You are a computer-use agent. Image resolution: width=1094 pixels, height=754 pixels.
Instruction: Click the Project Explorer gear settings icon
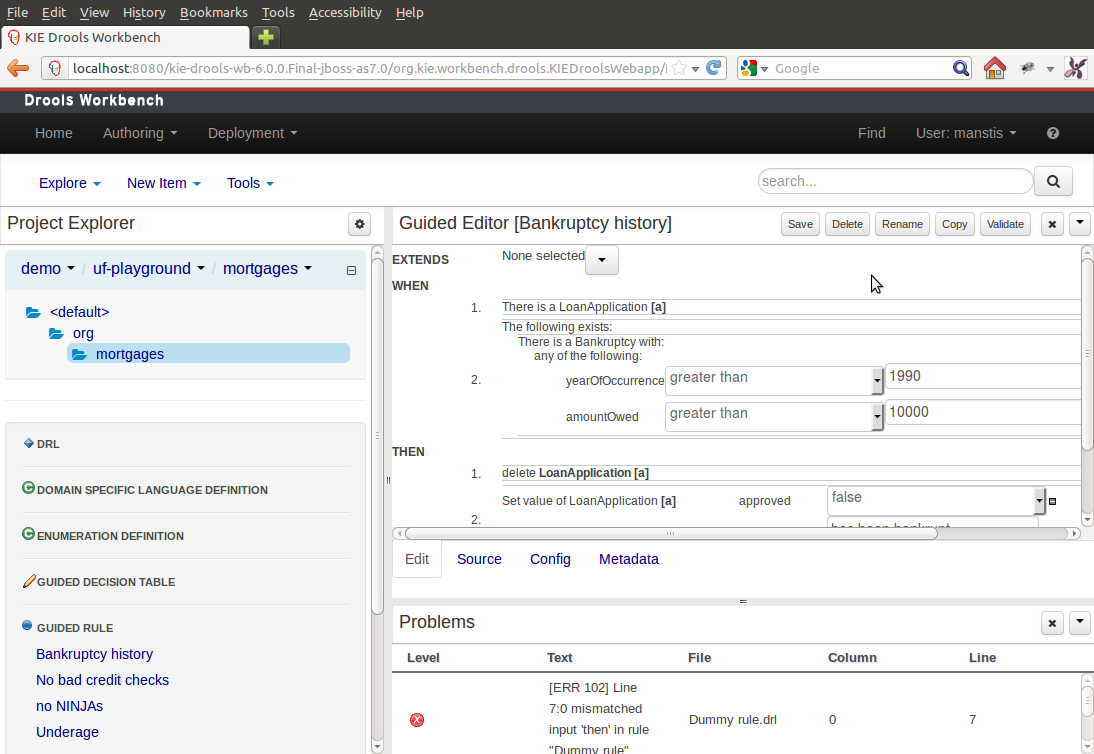point(360,224)
